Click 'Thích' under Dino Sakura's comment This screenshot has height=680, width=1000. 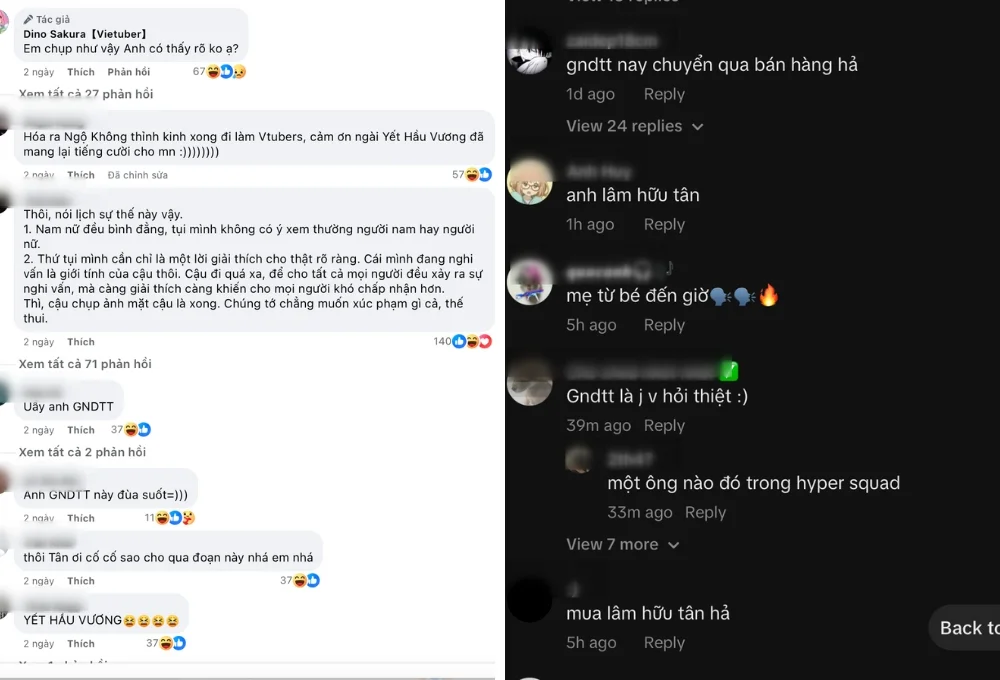(81, 72)
